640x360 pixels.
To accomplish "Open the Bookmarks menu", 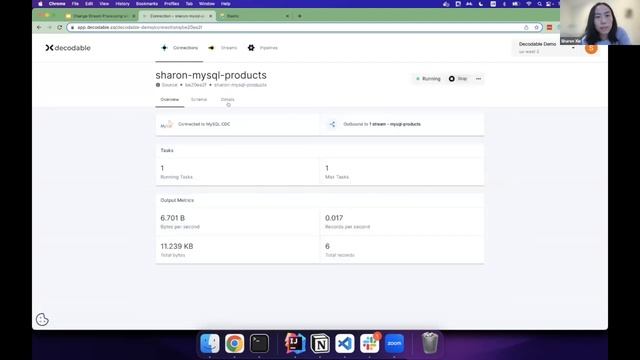I will point(147,4).
